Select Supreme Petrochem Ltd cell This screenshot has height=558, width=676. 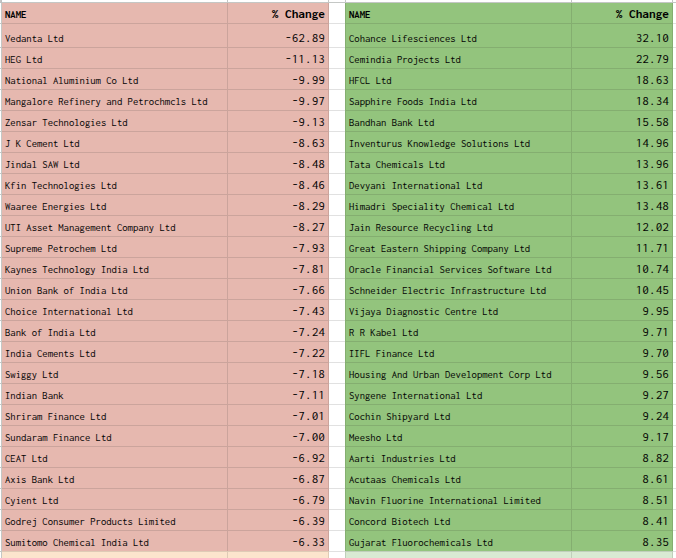(114, 248)
